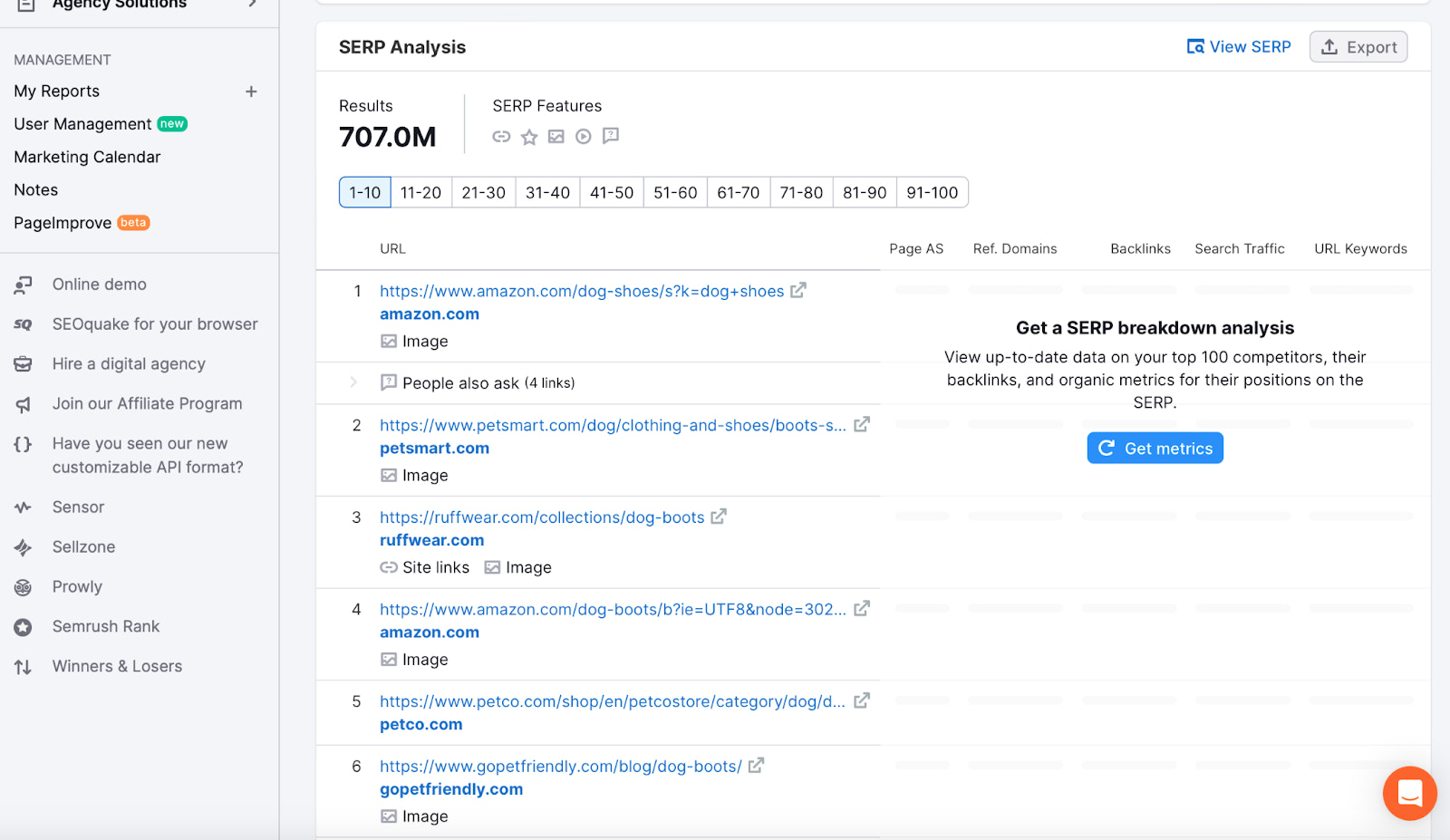The width and height of the screenshot is (1450, 840).
Task: Click the Semrush Rank star icon
Action: (24, 627)
